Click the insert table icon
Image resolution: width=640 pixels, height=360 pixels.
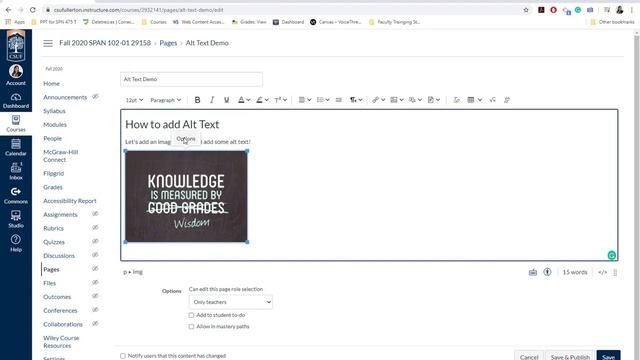coord(471,100)
